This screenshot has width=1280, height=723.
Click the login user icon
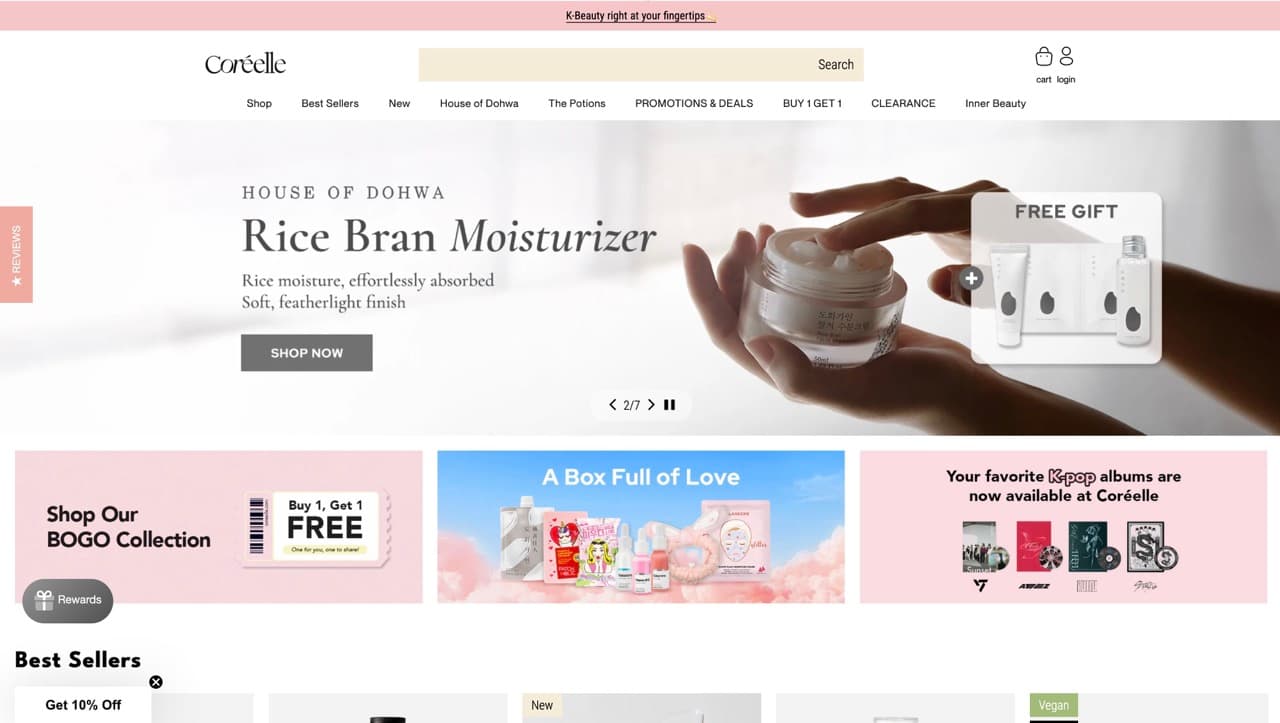click(x=1066, y=56)
